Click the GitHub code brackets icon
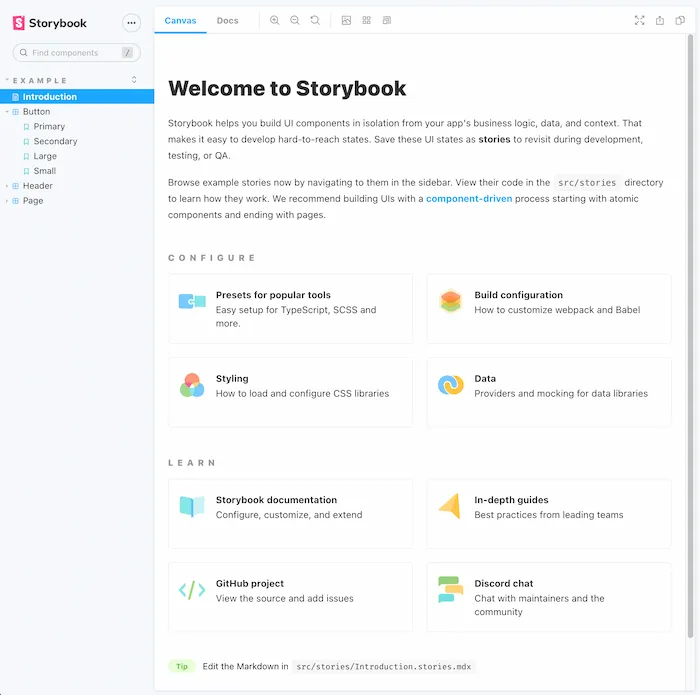Screen dimensions: 700x695 click(x=192, y=590)
